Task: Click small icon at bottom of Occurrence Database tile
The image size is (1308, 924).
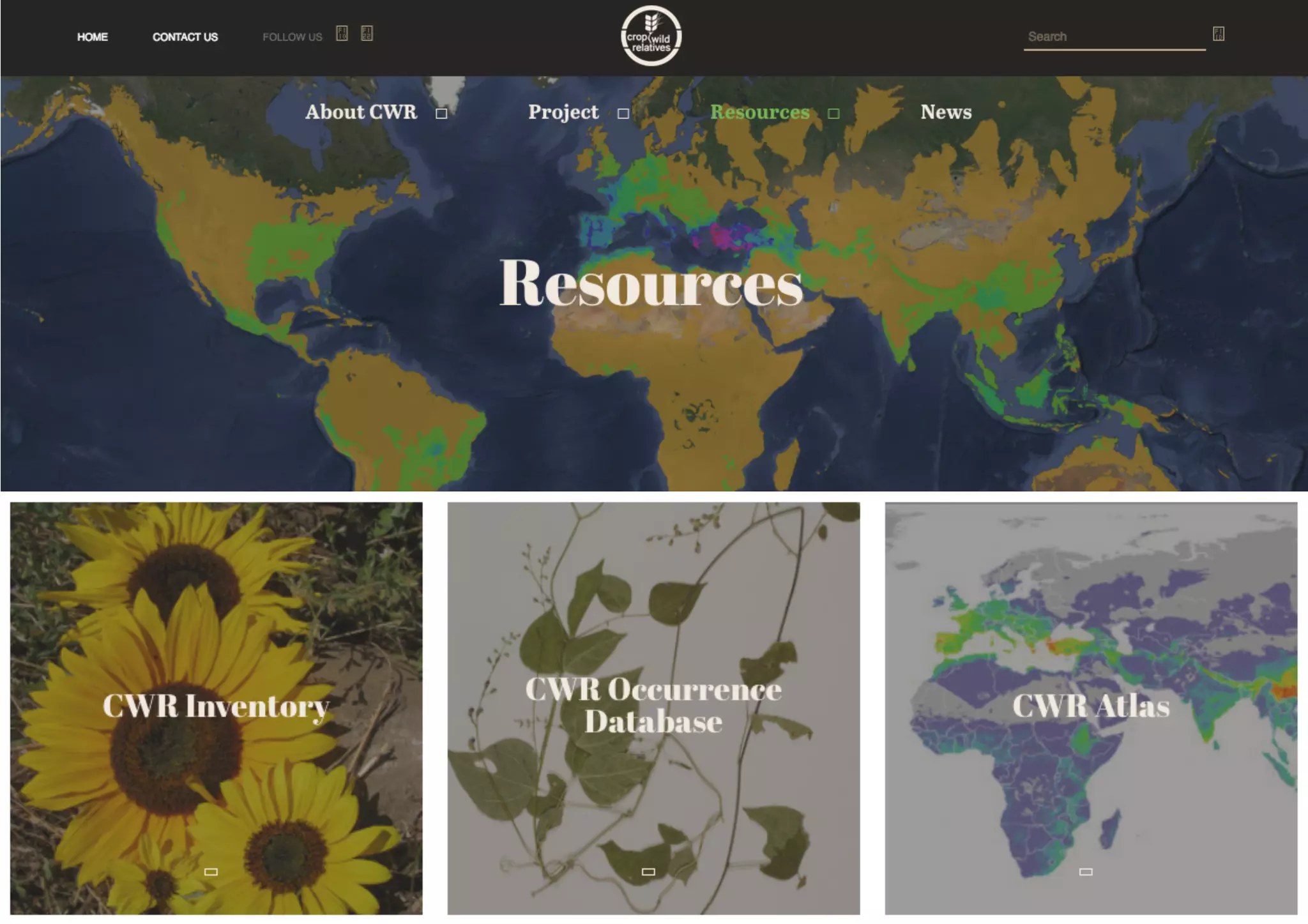Action: click(648, 872)
